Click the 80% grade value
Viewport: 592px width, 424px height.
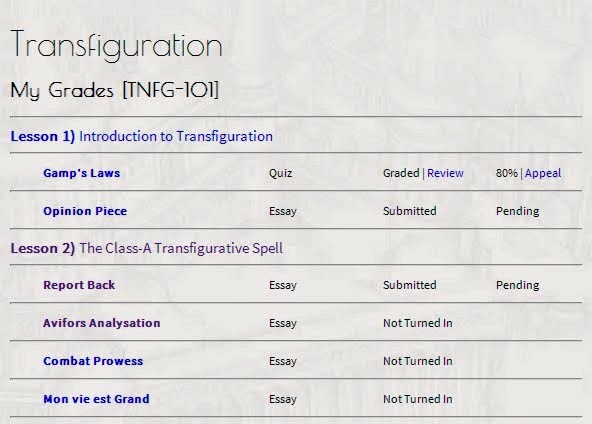[x=507, y=173]
